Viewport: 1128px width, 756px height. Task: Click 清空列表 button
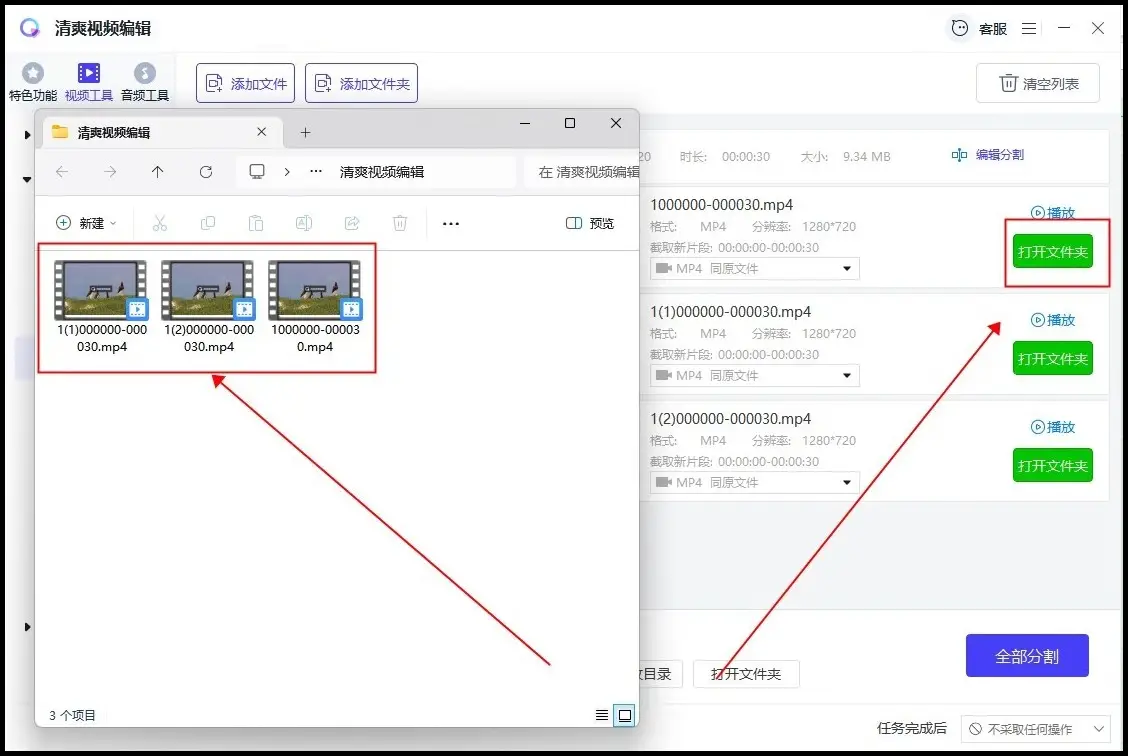pyautogui.click(x=1037, y=83)
